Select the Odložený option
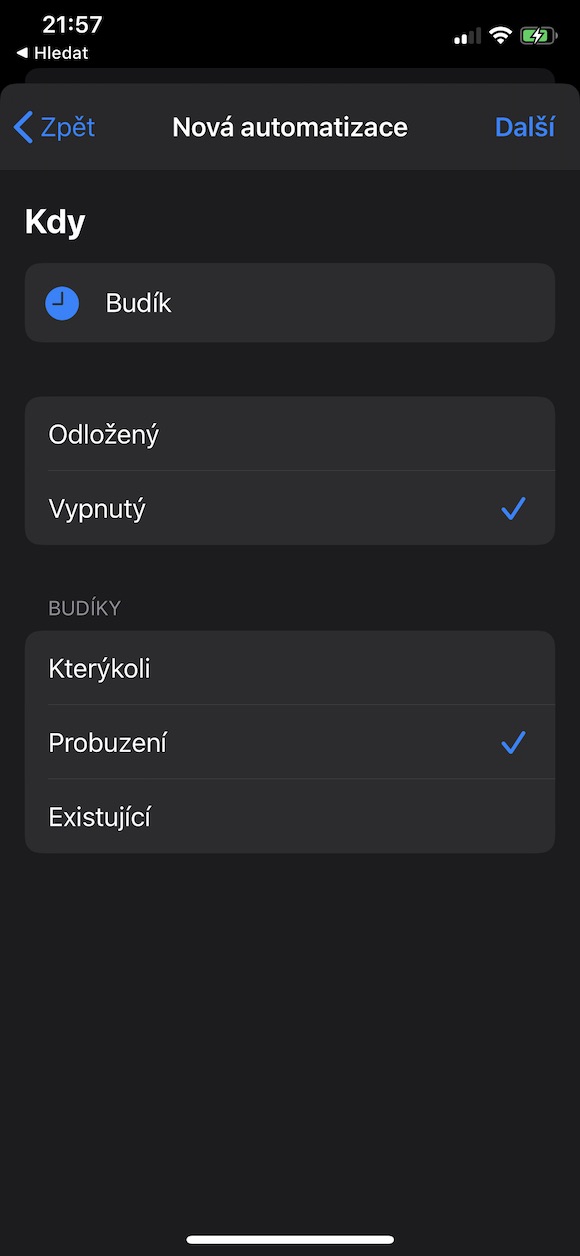This screenshot has height=1256, width=580. click(290, 434)
